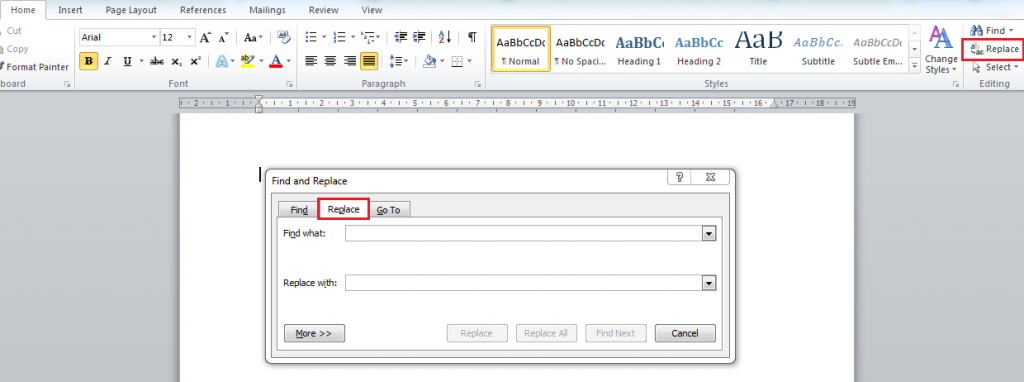Viewport: 1024px width, 382px height.
Task: Apply Underline formatting
Action: (x=127, y=61)
